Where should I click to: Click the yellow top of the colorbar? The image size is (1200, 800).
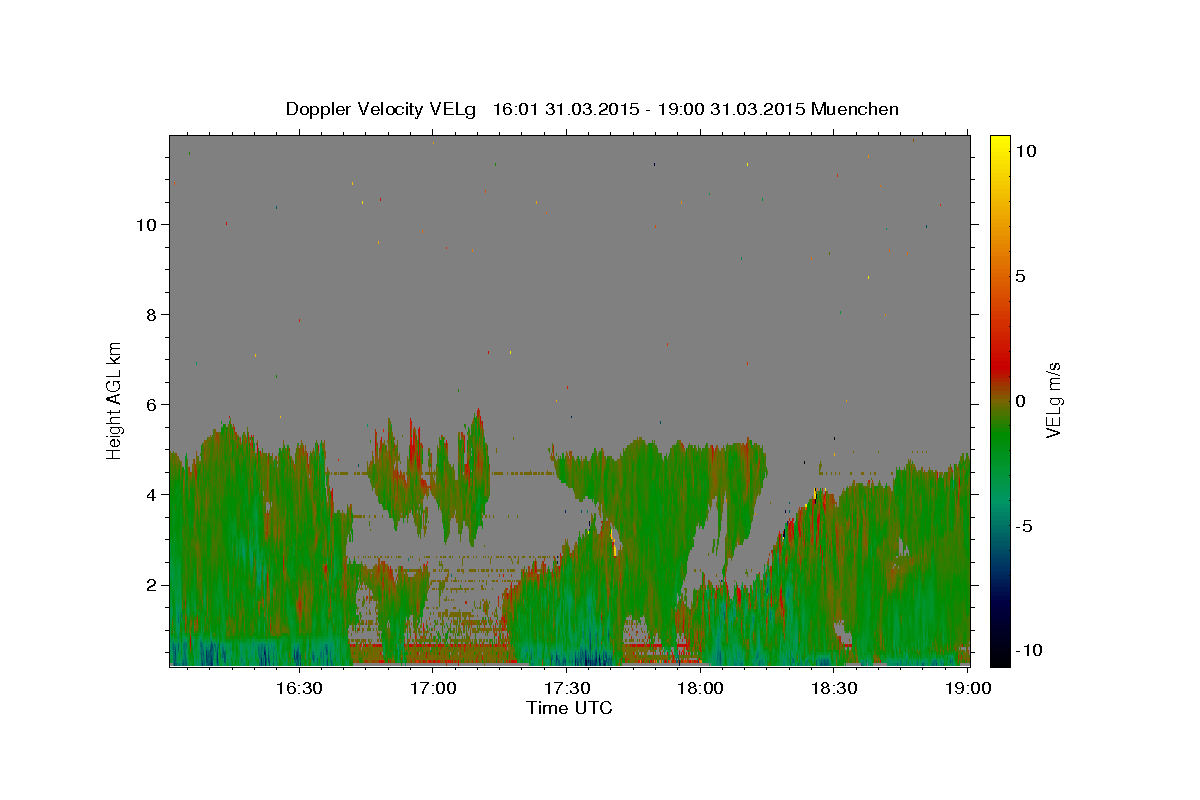point(1000,141)
